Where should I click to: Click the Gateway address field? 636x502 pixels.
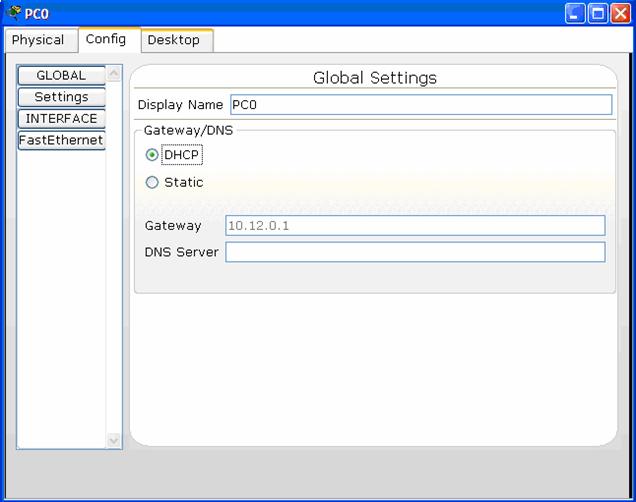[415, 226]
